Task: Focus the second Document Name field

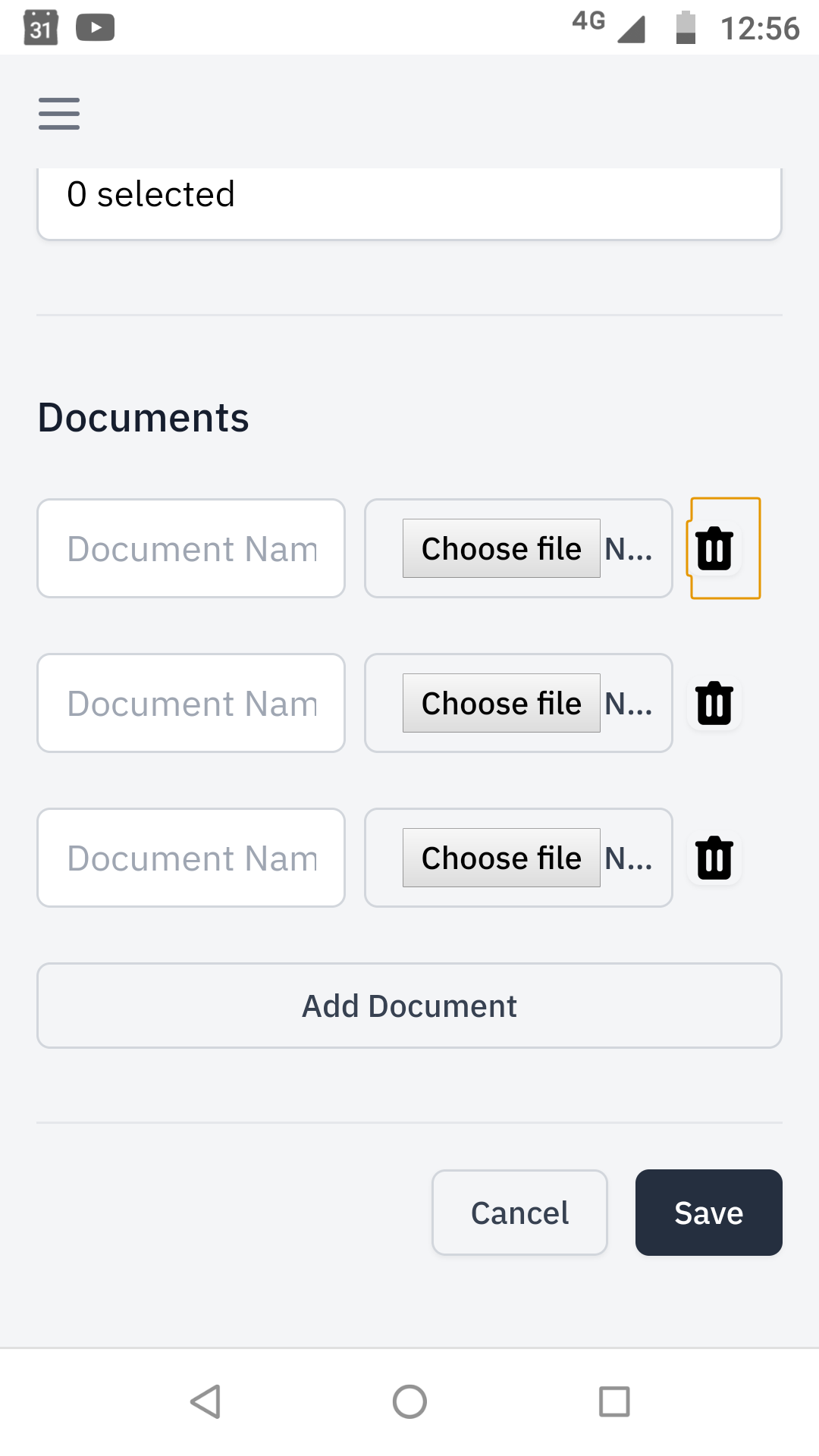Action: (191, 703)
